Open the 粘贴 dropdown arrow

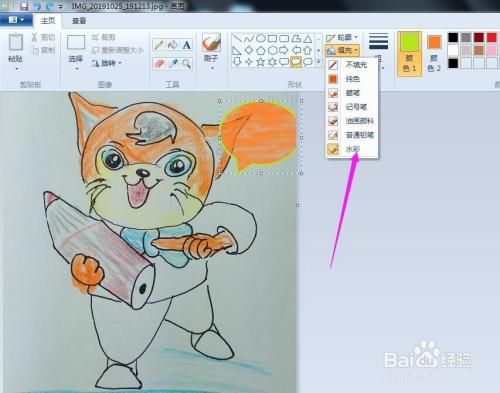coord(16,69)
